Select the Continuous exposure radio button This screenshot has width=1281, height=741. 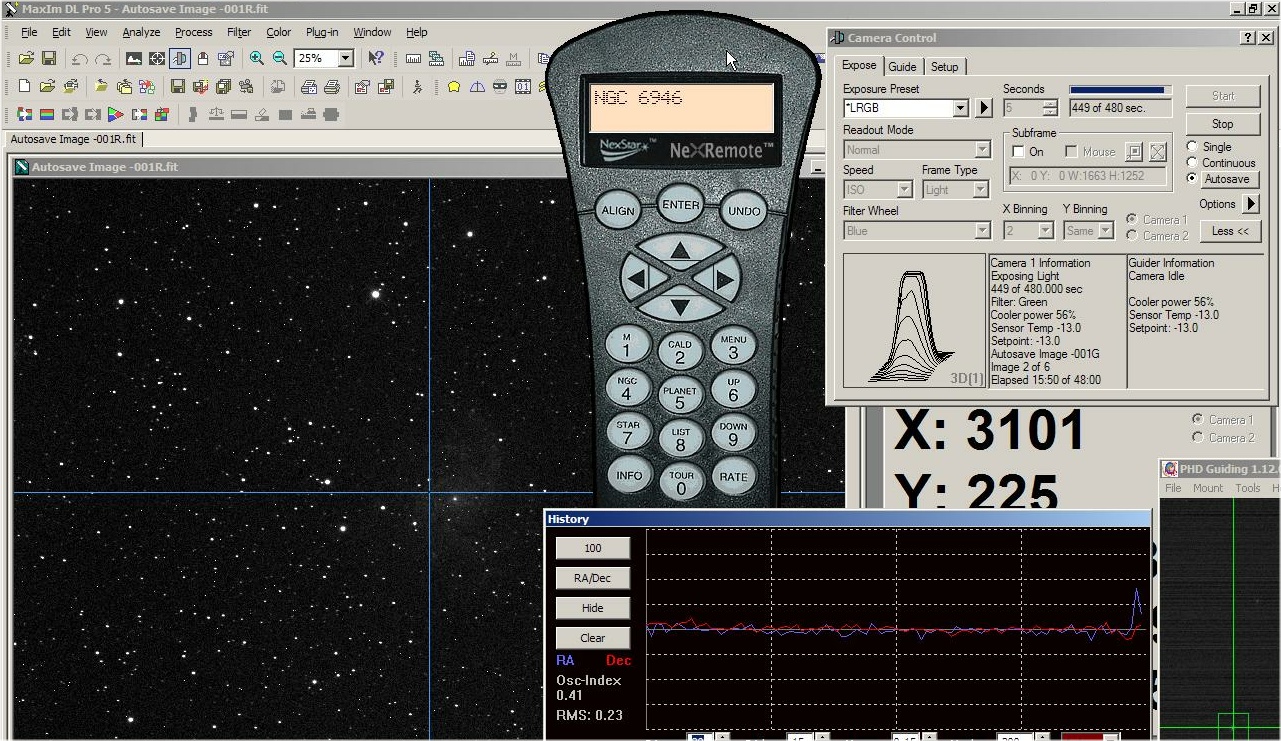(1192, 163)
